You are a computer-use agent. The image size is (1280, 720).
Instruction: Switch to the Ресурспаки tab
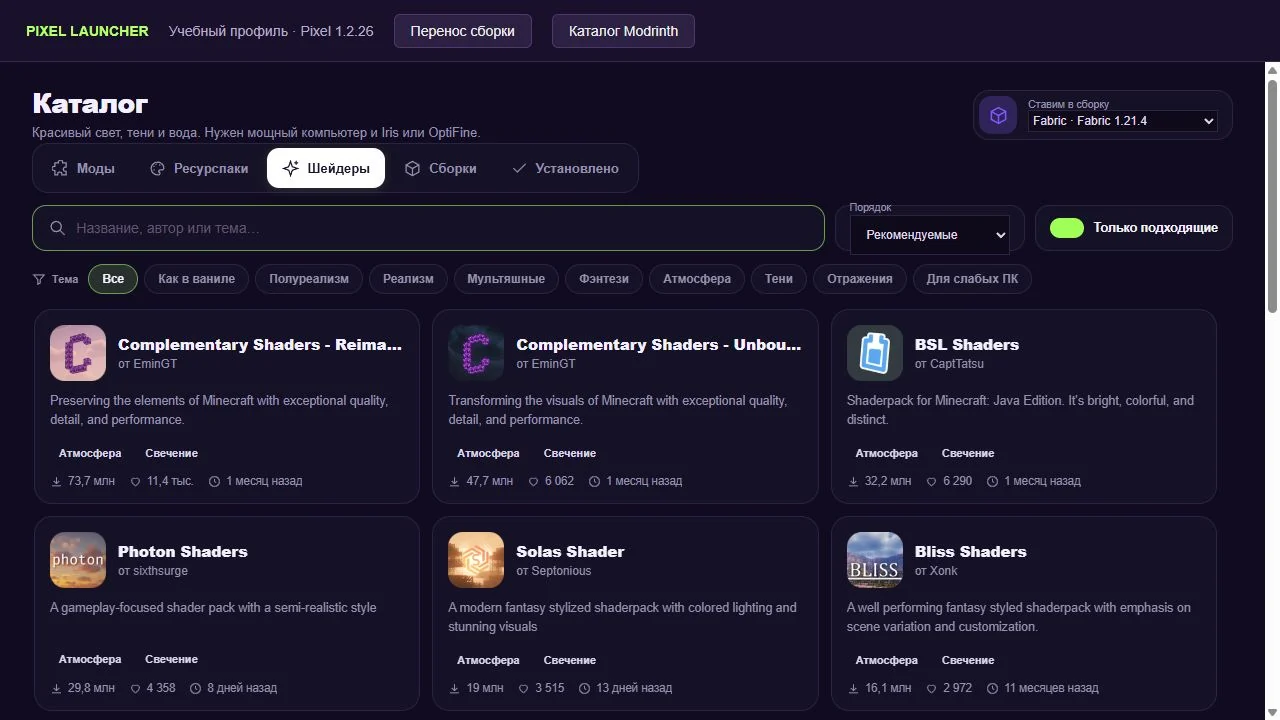point(199,168)
